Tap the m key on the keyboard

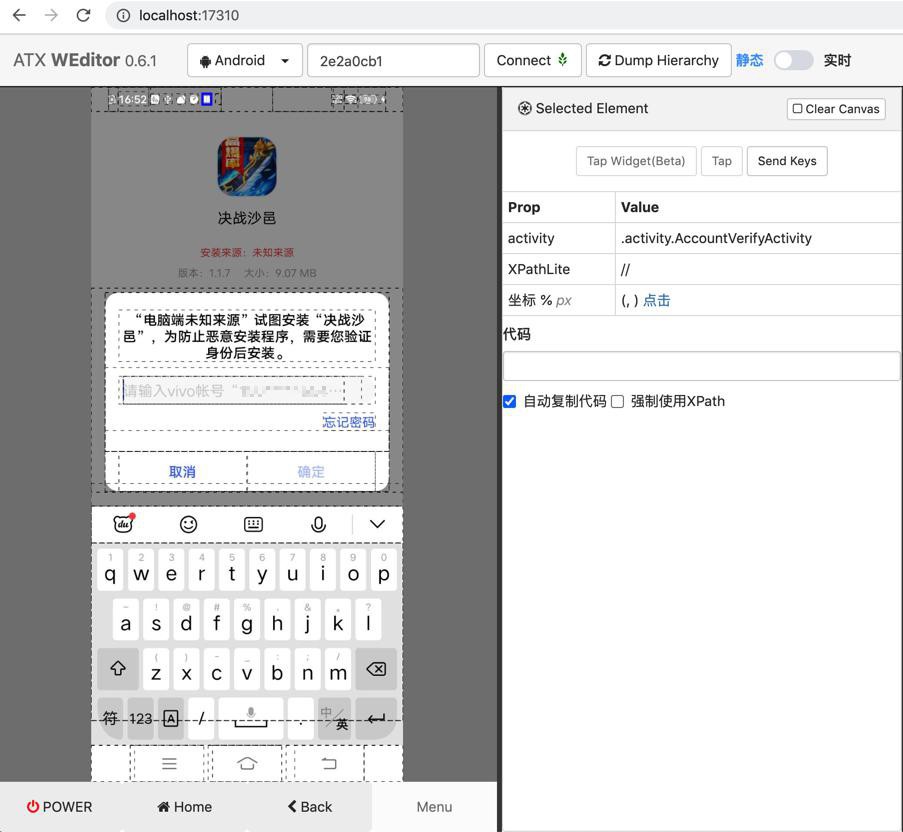tap(338, 669)
